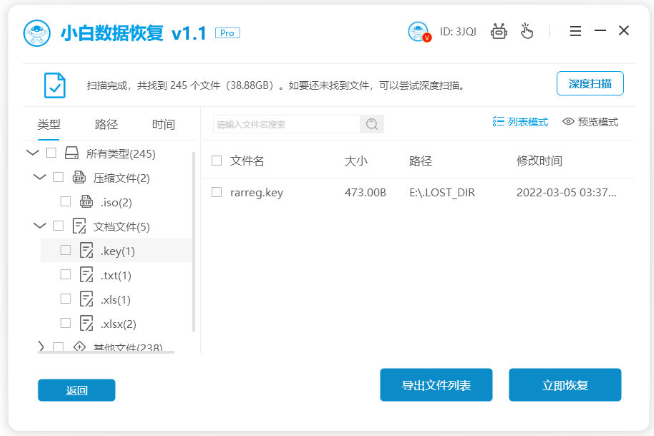Click the 473.00B size cell
Viewport: 654px width, 436px height.
[x=365, y=192]
